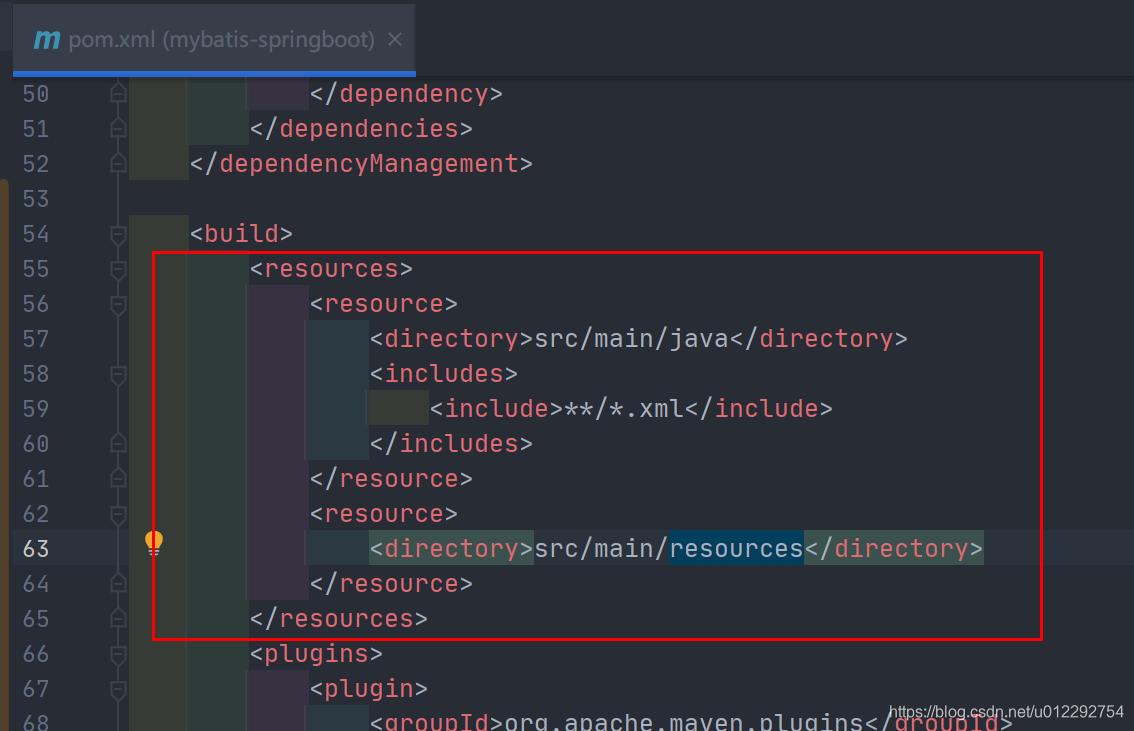
Task: Click the closing dependencyManagement tag
Action: click(x=361, y=163)
